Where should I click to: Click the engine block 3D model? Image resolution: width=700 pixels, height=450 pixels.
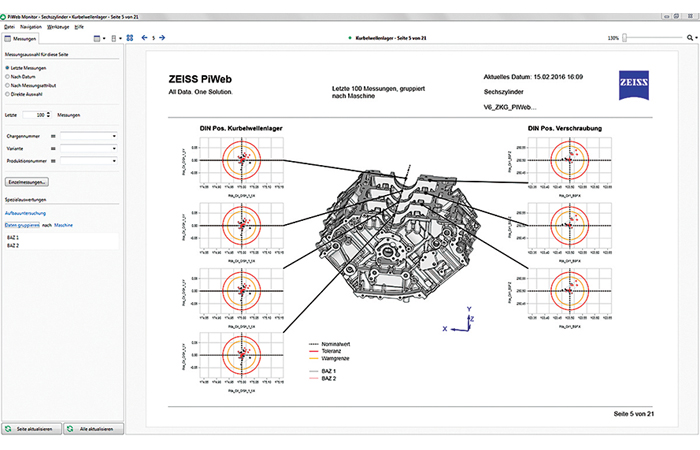click(398, 238)
